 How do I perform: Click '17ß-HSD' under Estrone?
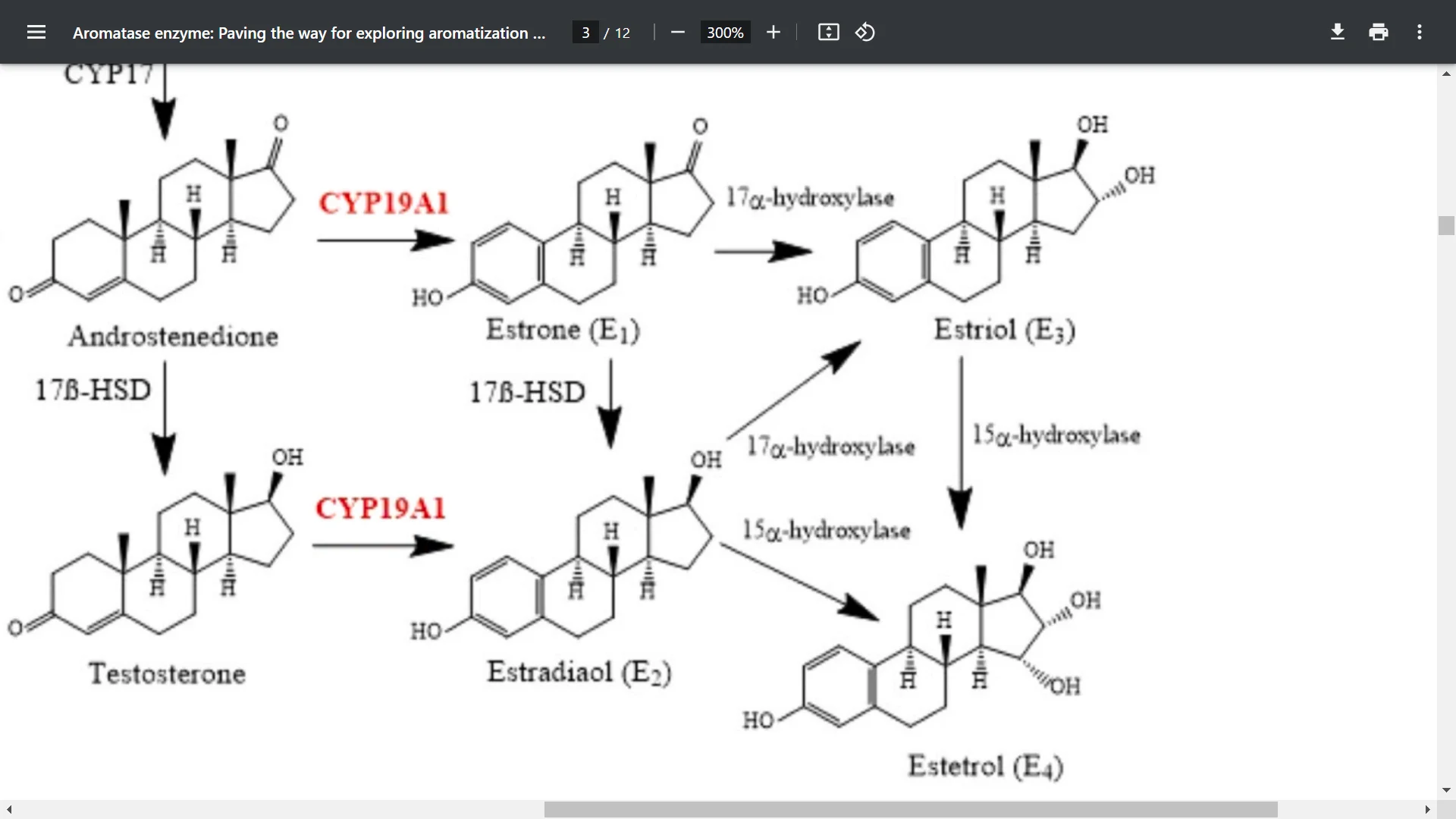point(528,392)
